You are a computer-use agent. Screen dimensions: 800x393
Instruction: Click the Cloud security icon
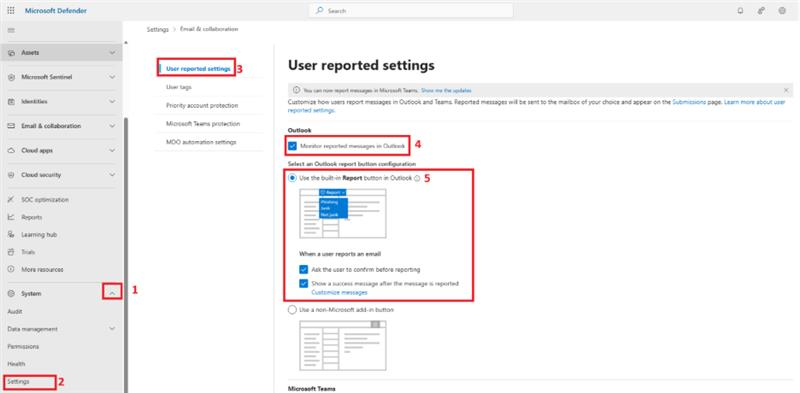click(x=11, y=175)
